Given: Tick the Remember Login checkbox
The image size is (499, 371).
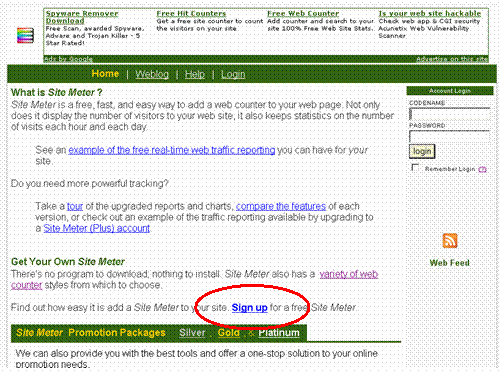Looking at the screenshot, I should coord(415,167).
